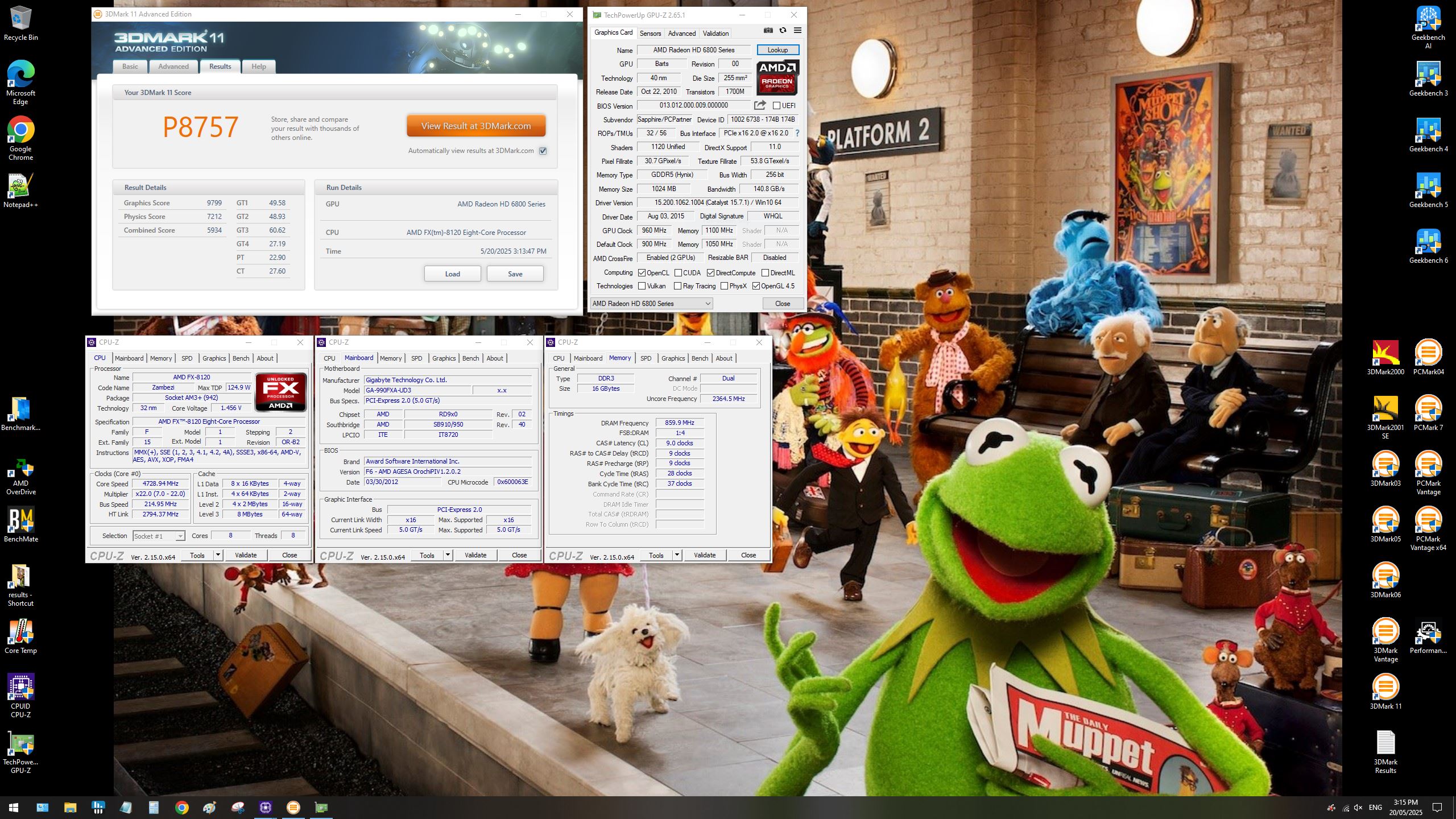Image resolution: width=1456 pixels, height=819 pixels.
Task: Click the Core Speed value field 4728.94 MHz
Action: tap(161, 483)
